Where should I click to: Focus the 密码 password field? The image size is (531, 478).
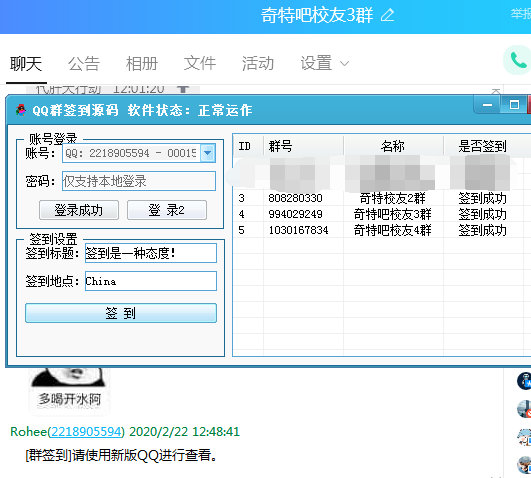coord(139,181)
